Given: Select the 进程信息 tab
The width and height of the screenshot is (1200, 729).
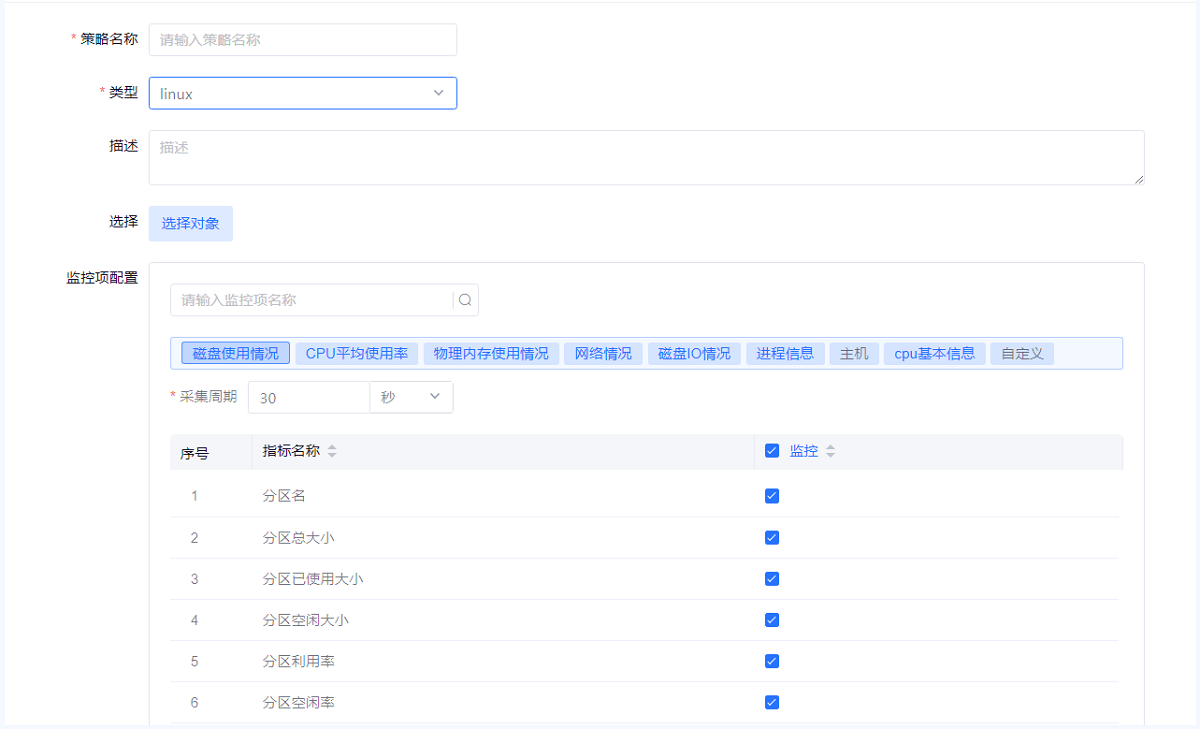Looking at the screenshot, I should (785, 353).
